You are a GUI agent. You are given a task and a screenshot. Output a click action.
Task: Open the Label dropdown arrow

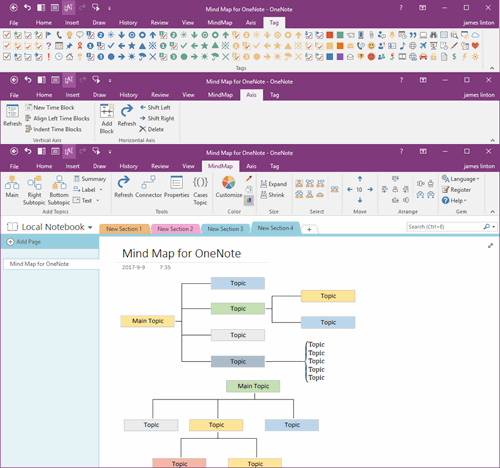101,190
